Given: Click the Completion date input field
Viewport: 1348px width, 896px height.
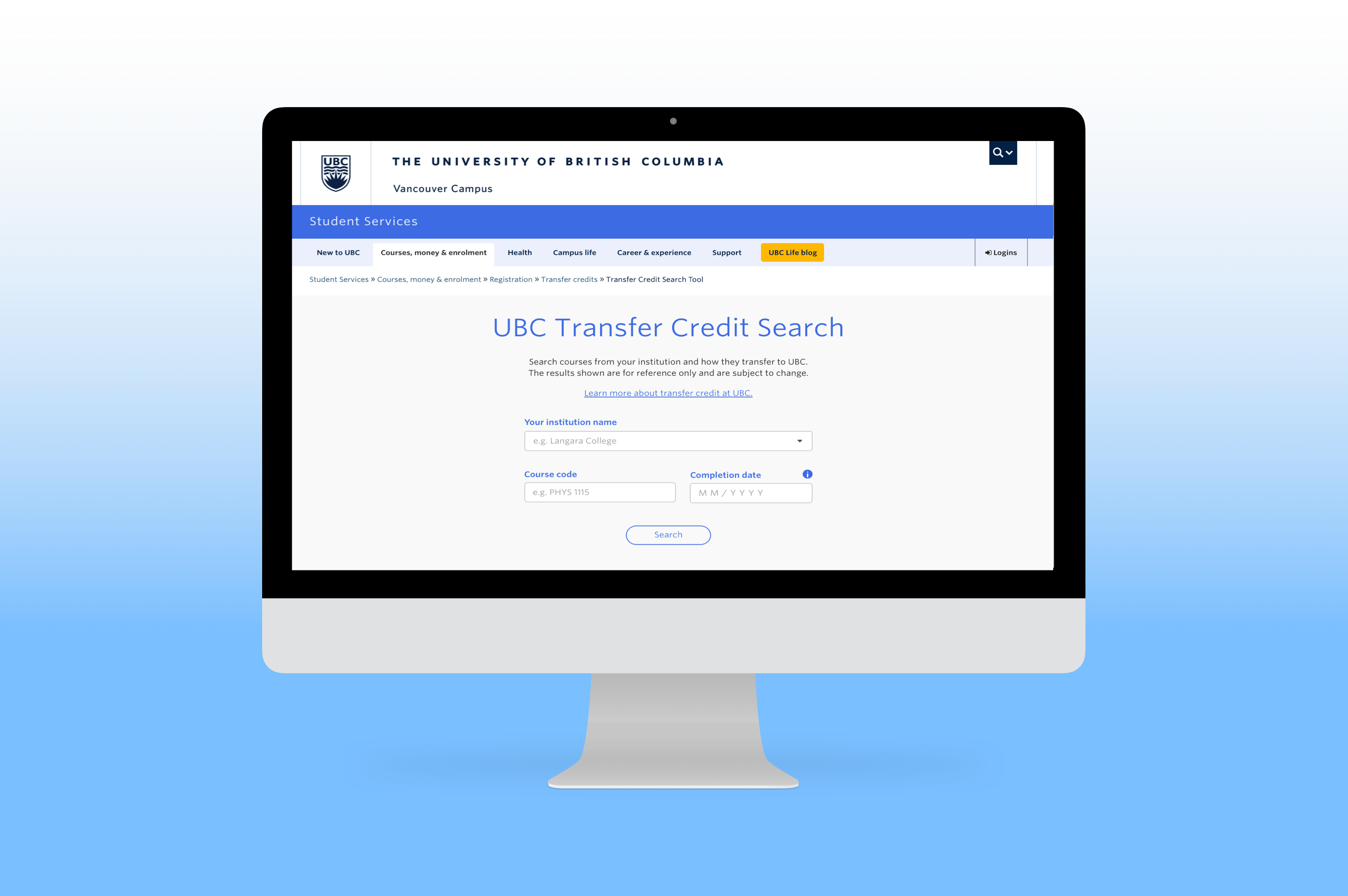Looking at the screenshot, I should (x=750, y=491).
